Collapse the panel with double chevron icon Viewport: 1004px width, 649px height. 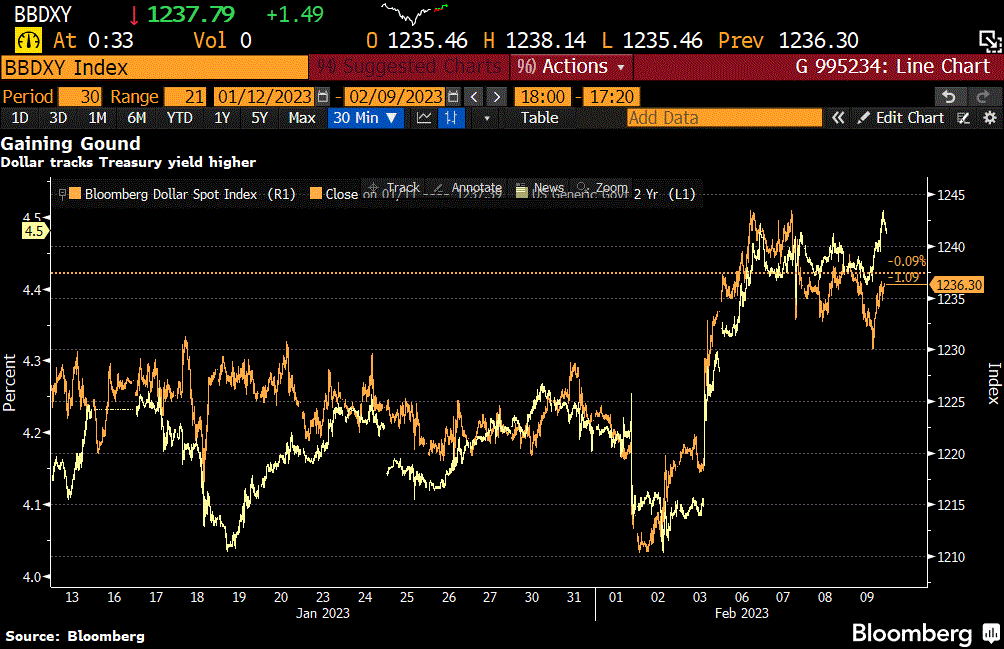point(838,118)
